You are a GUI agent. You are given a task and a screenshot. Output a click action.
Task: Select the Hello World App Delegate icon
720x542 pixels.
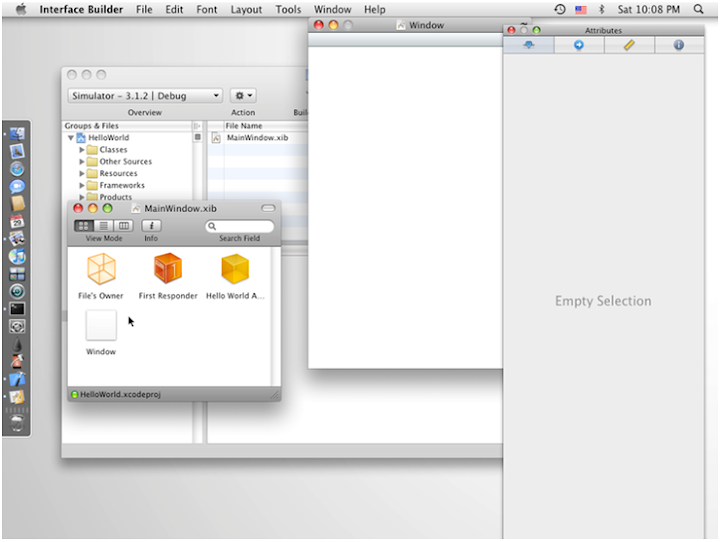[x=235, y=269]
